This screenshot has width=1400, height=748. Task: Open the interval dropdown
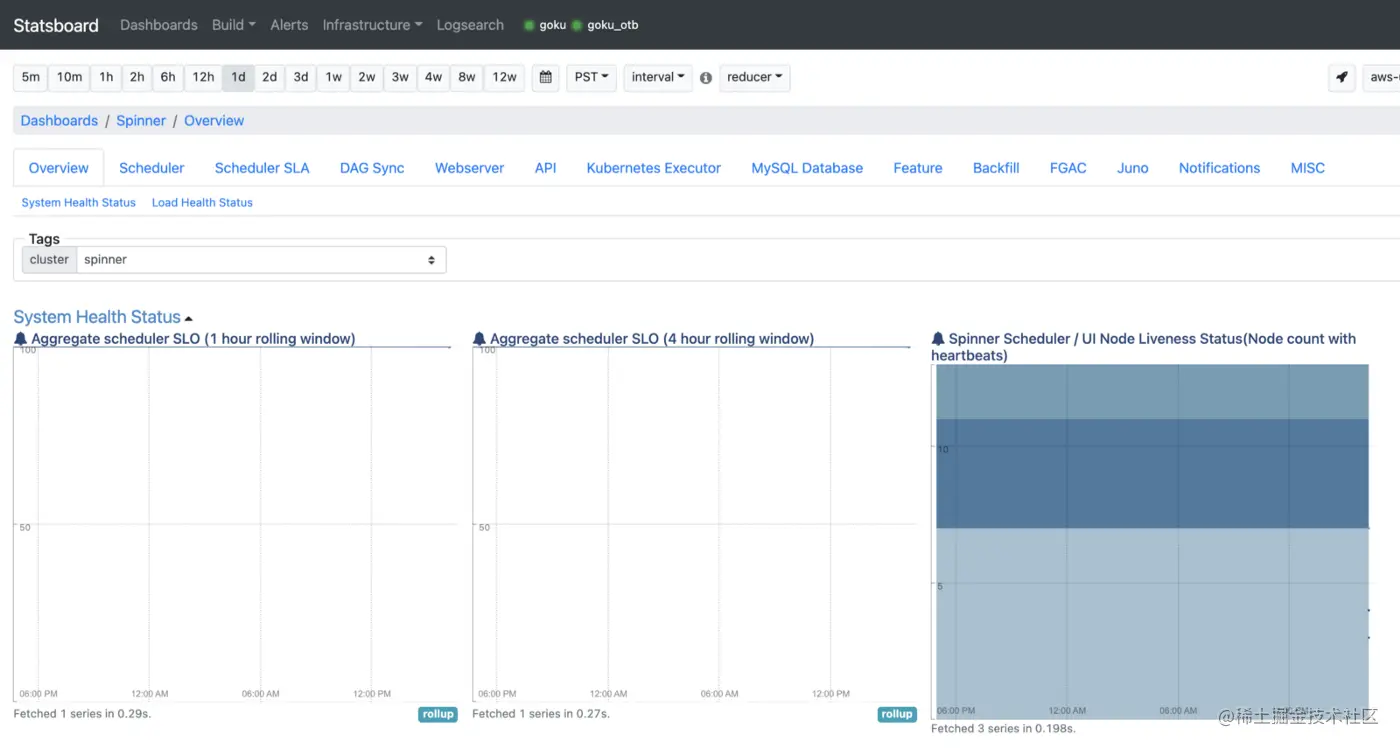click(x=658, y=77)
